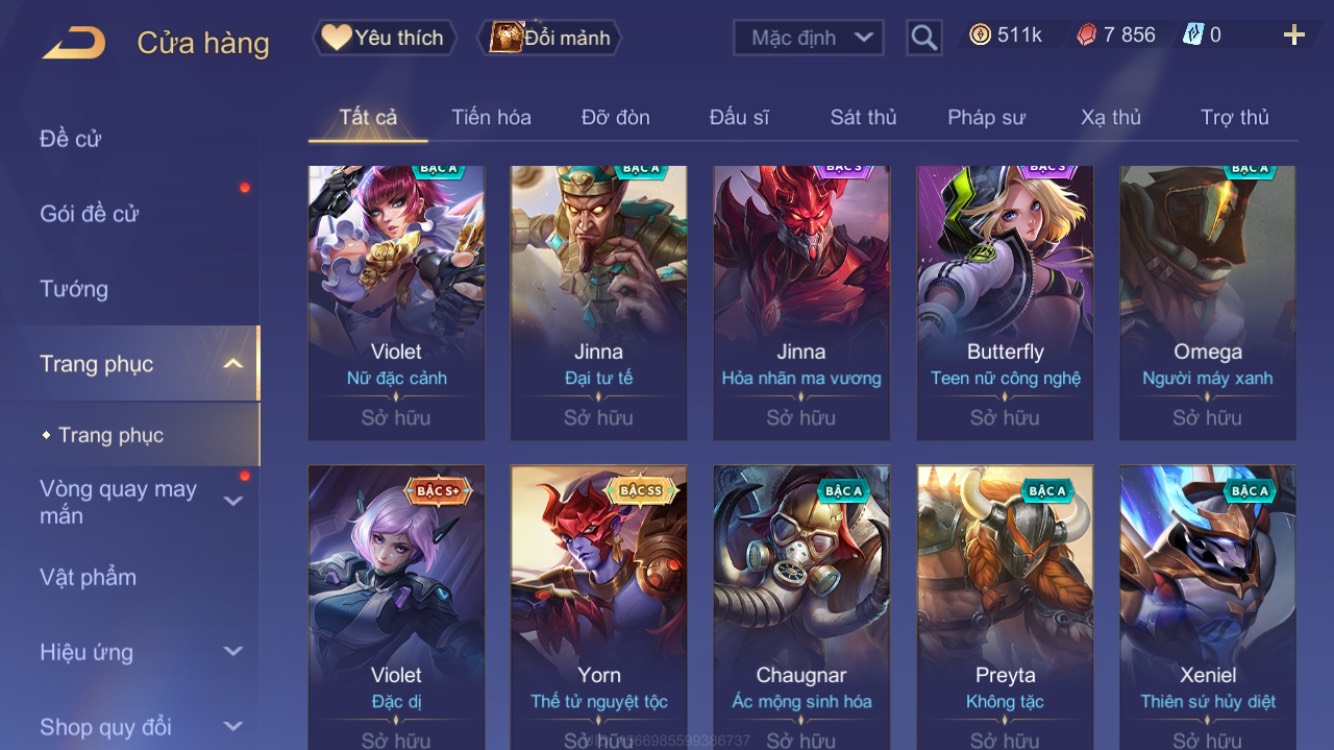This screenshot has height=750, width=1334.
Task: Tap the blue voucher currency icon
Action: click(x=1193, y=35)
